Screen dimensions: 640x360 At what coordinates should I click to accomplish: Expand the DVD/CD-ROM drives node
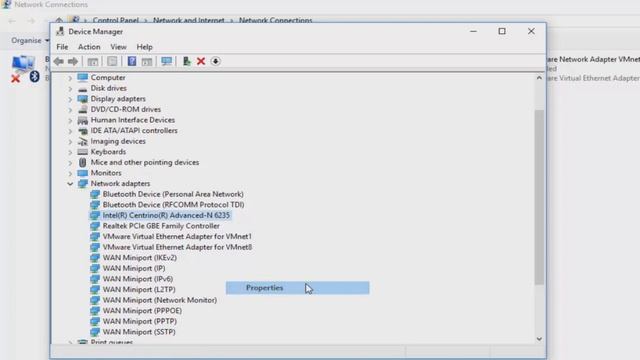(x=70, y=109)
